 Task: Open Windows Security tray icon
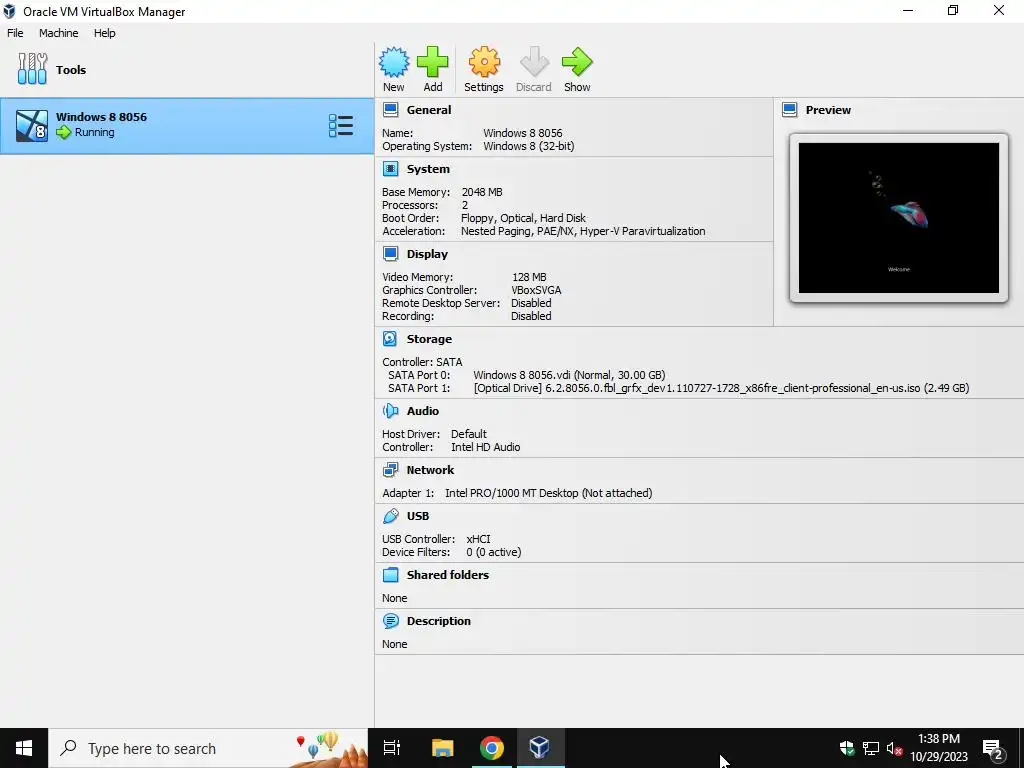click(x=847, y=748)
